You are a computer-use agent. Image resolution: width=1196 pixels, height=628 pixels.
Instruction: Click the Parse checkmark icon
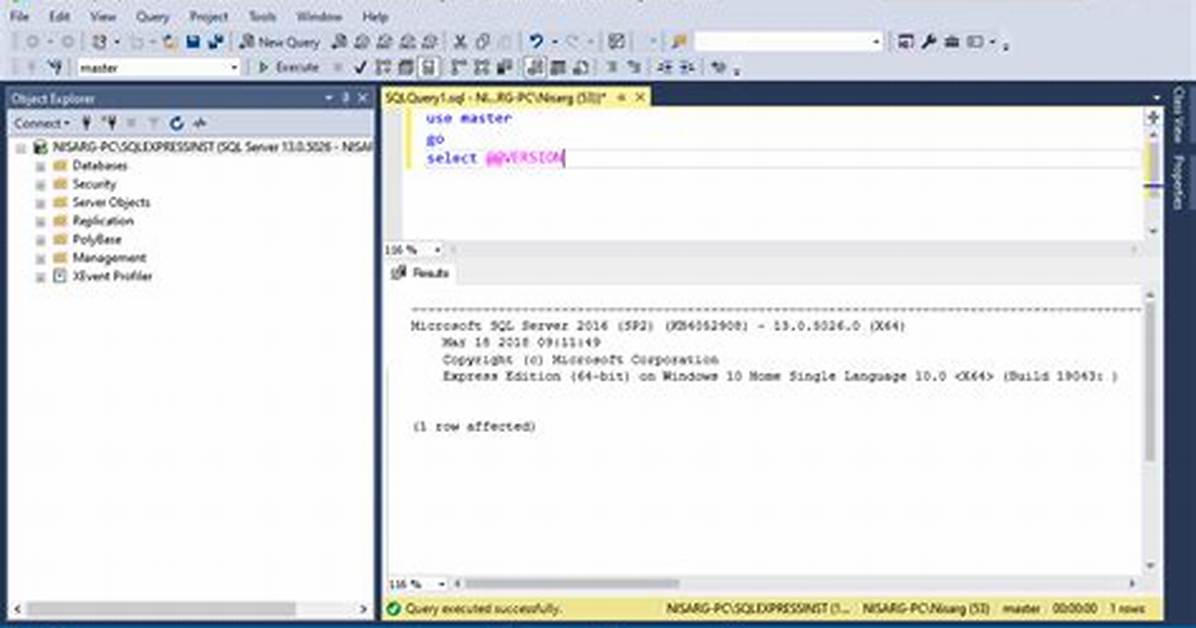tap(361, 68)
